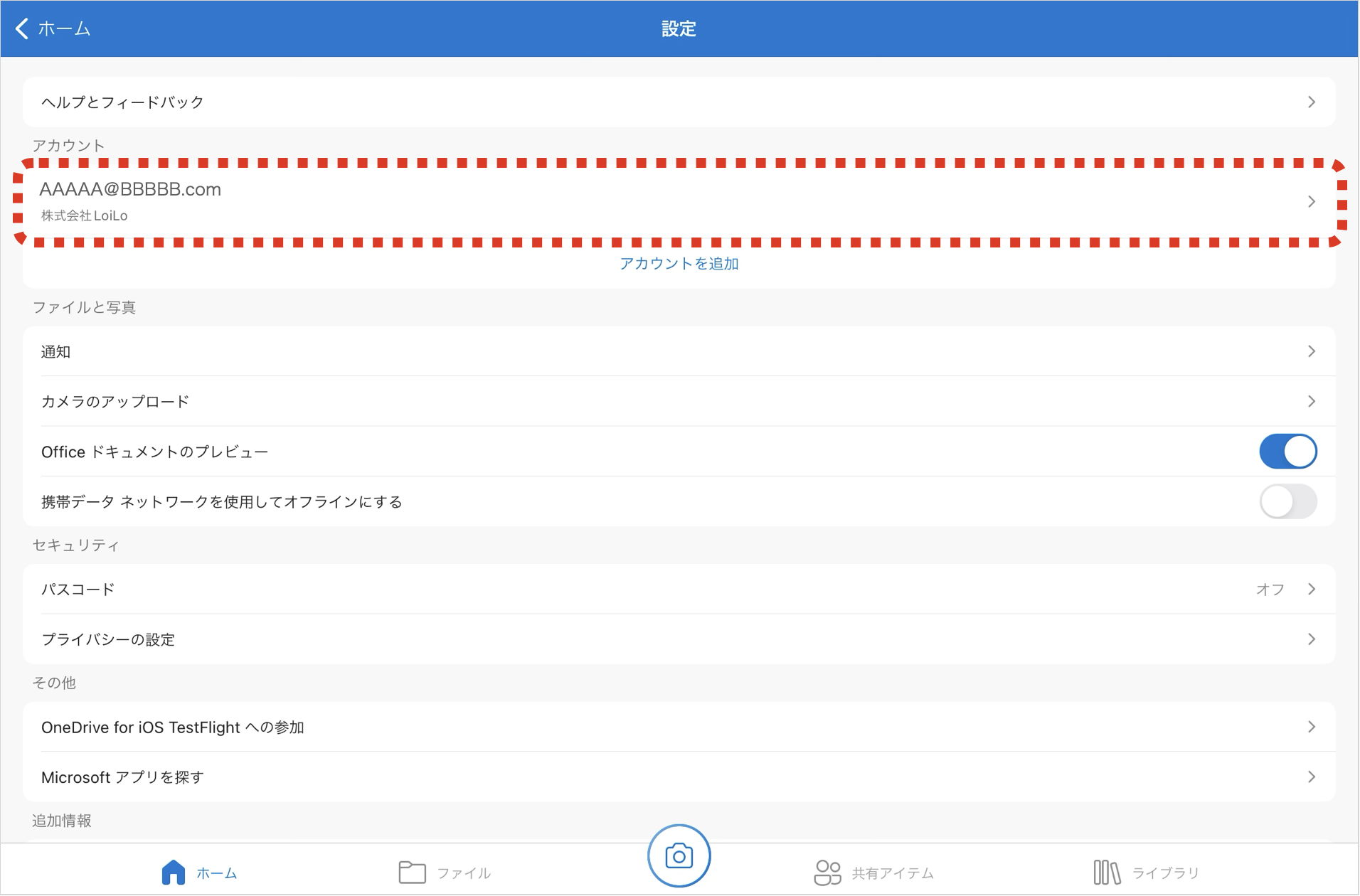Open the 共有アイテム people icon

[827, 872]
